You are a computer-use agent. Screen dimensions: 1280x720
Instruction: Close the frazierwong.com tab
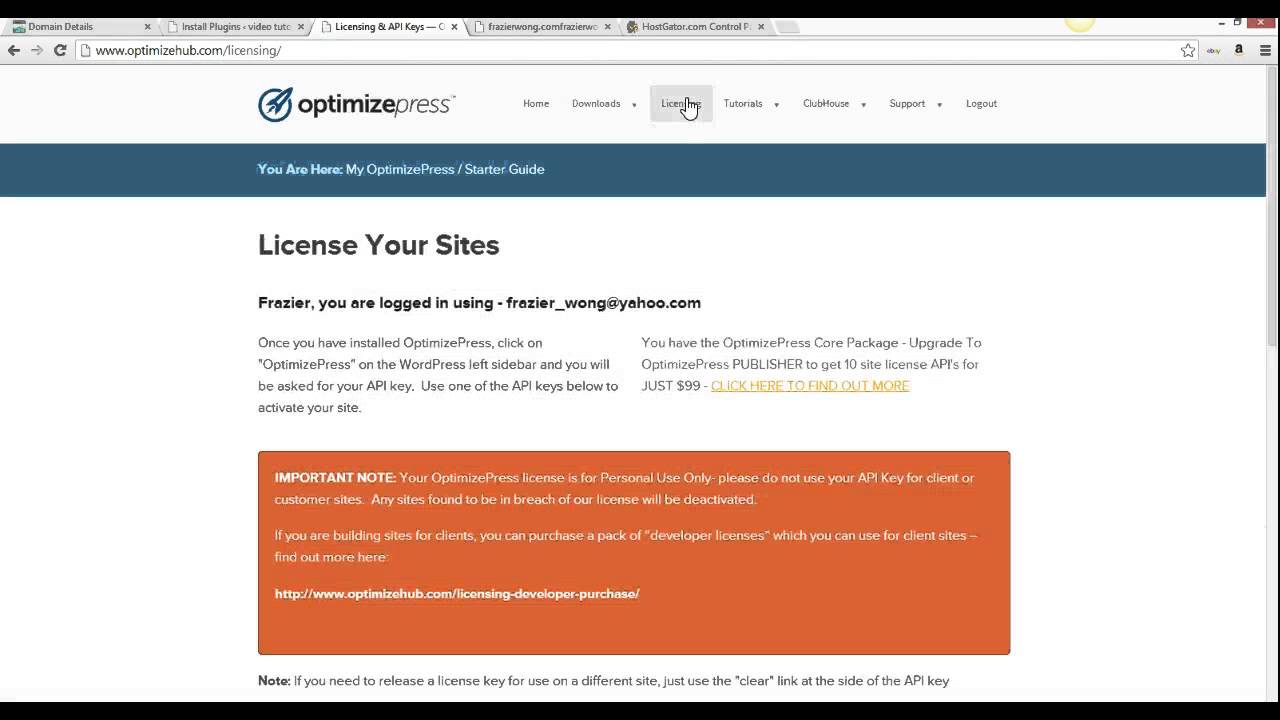click(x=607, y=27)
